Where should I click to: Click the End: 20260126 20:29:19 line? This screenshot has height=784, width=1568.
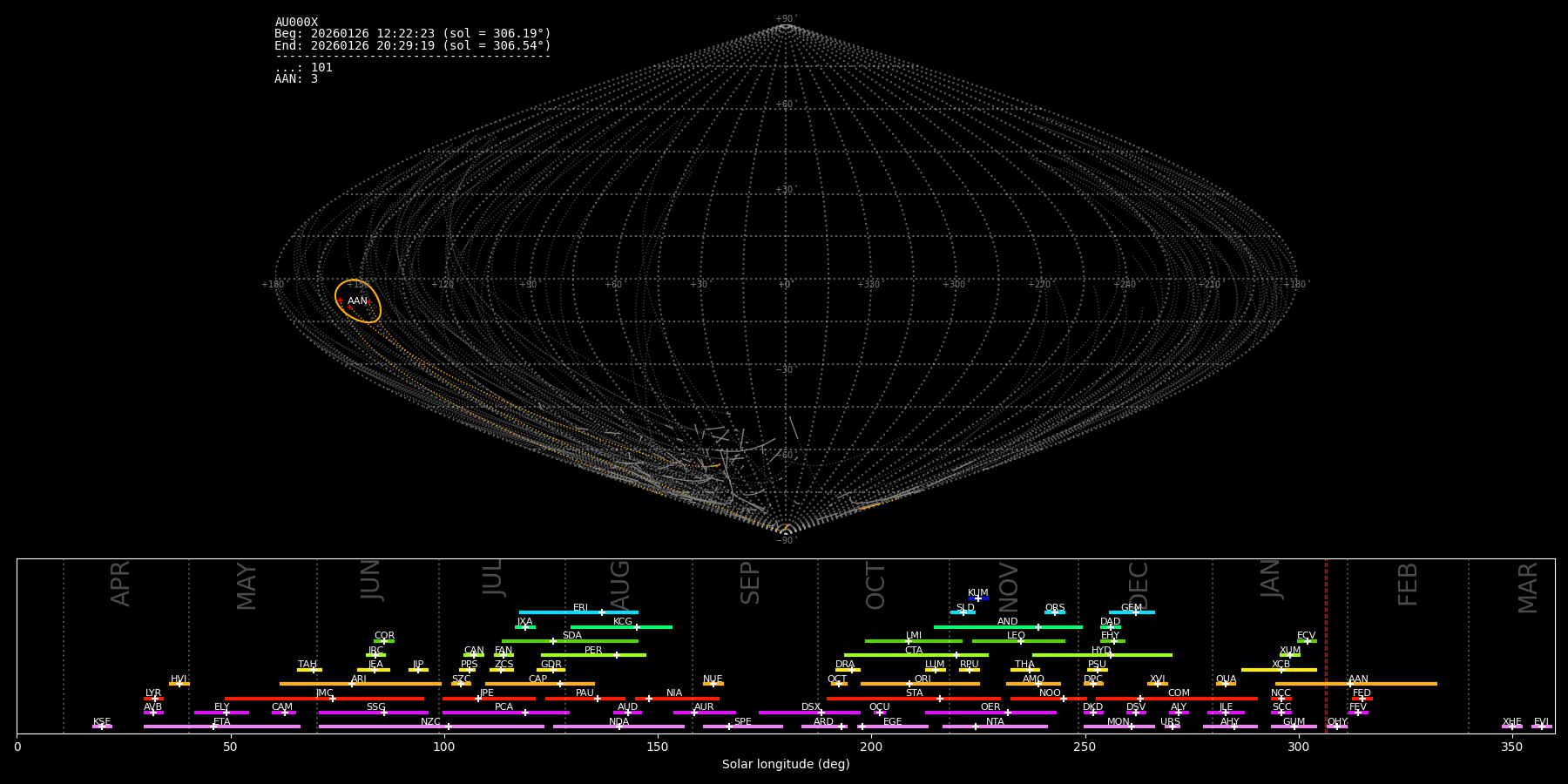(413, 45)
